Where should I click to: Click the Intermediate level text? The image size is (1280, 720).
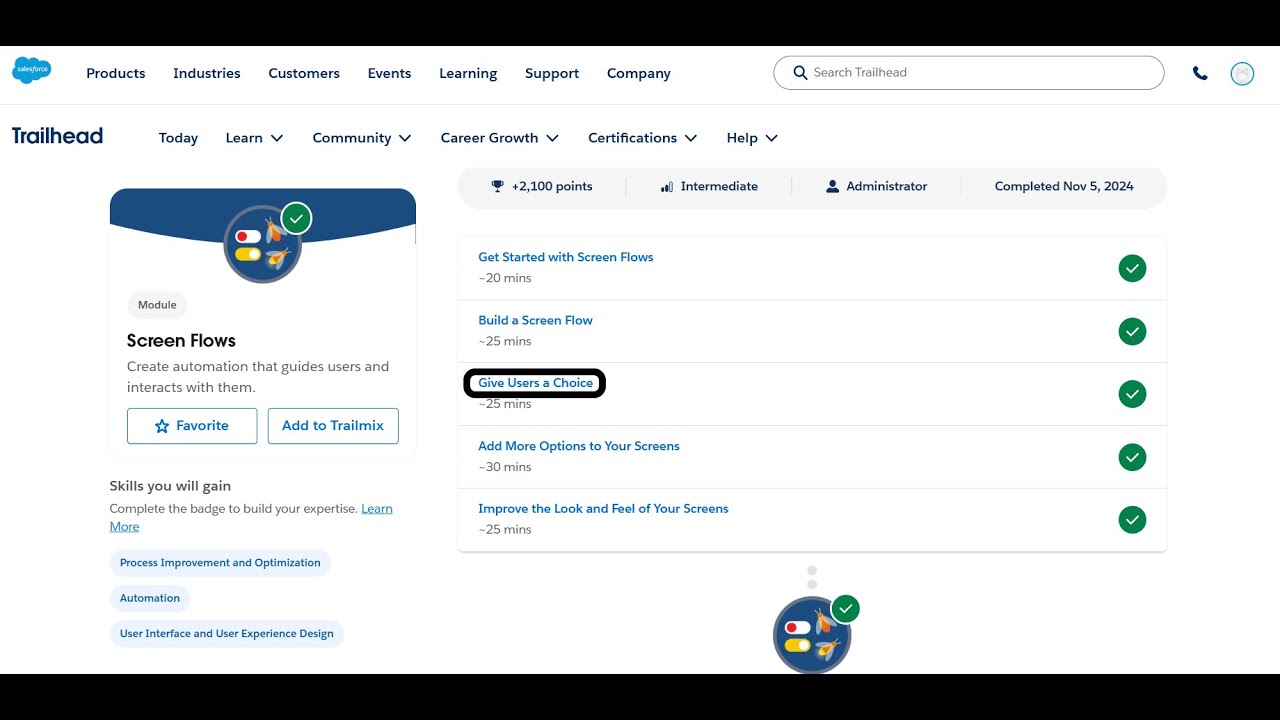719,186
